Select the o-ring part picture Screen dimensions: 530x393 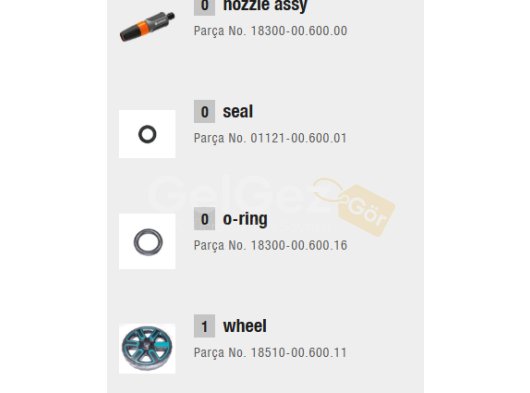coord(147,241)
